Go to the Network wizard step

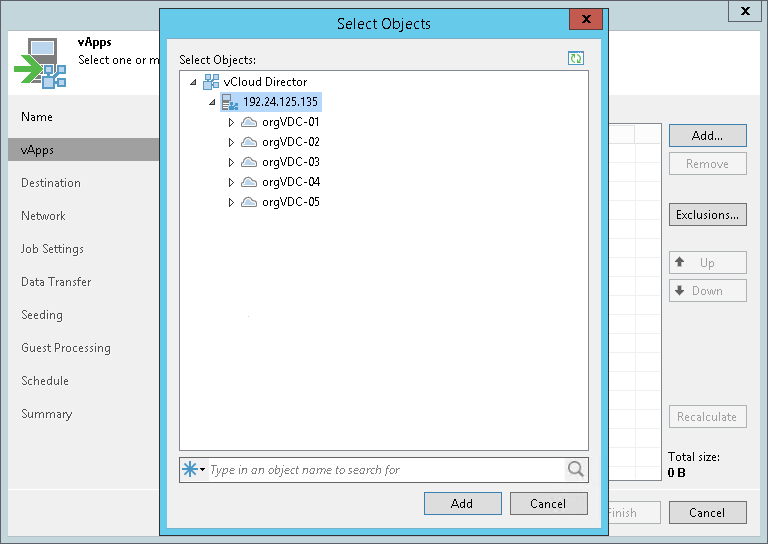(x=43, y=215)
